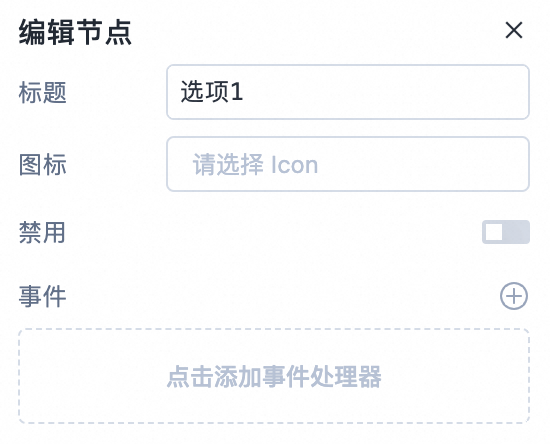The height and width of the screenshot is (444, 550).
Task: Click 点击添加事件处理器 dashed area
Action: coord(274,376)
